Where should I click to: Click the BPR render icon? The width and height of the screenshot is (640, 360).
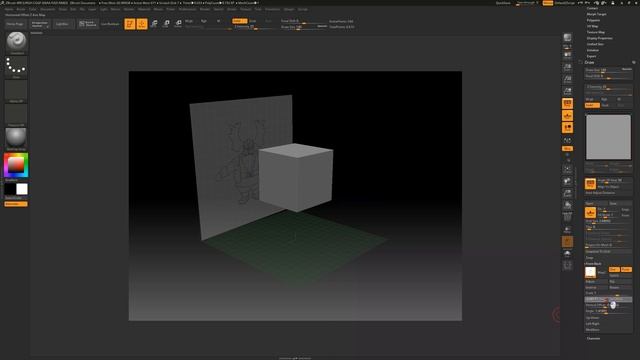[x=567, y=38]
